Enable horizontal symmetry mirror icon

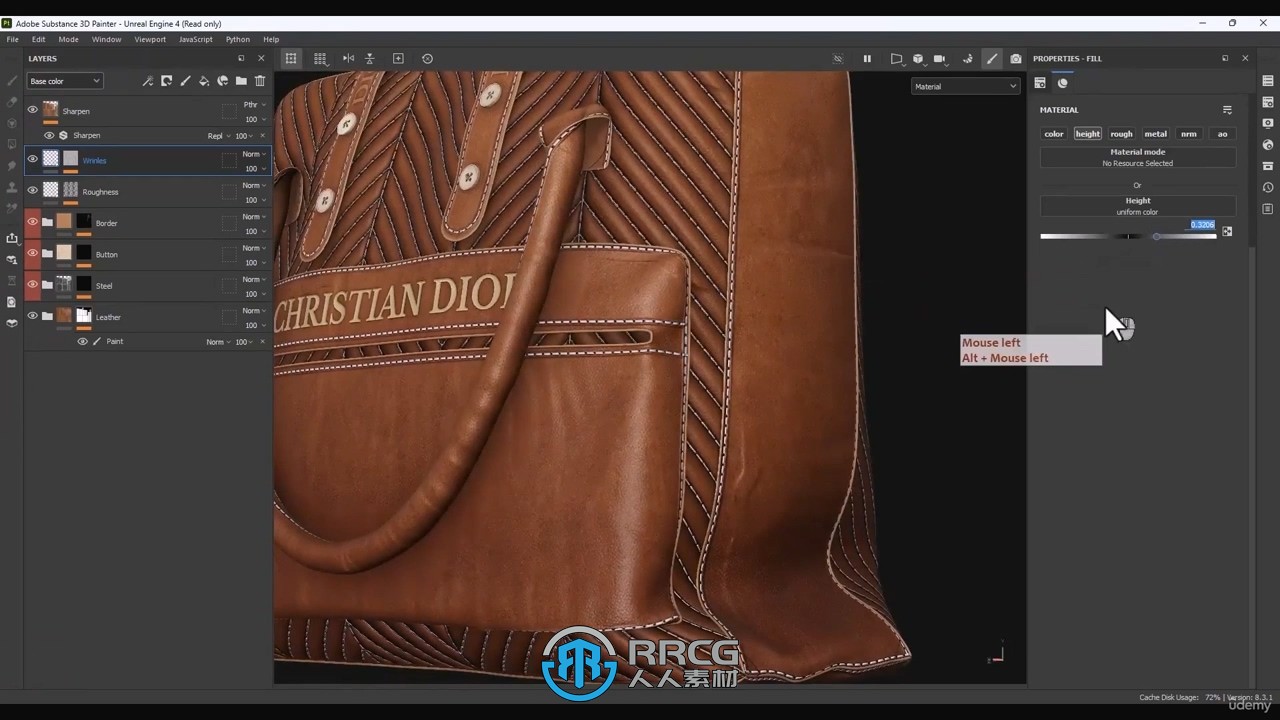tap(348, 59)
